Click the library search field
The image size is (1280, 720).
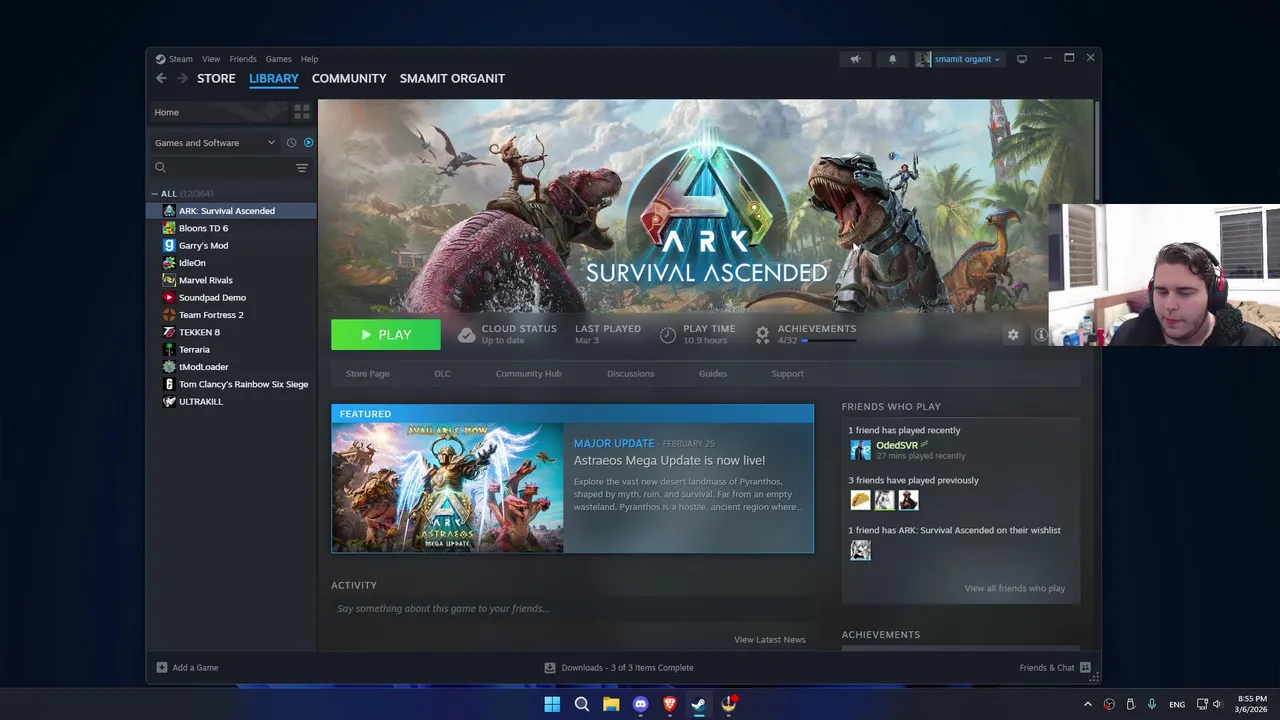(x=222, y=168)
